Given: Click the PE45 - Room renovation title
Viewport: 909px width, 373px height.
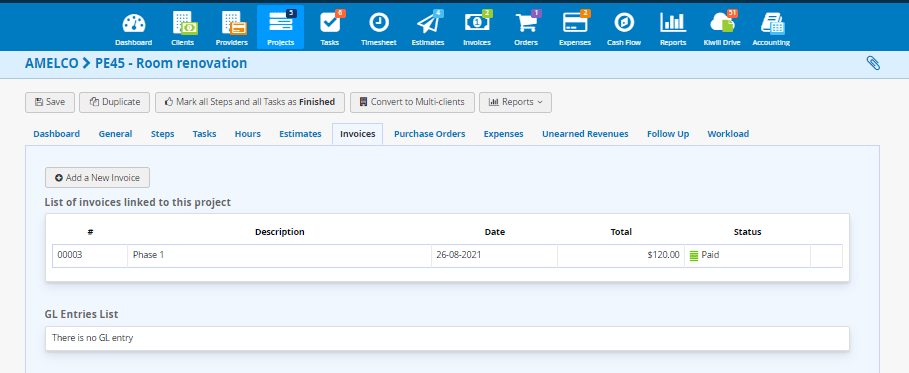Looking at the screenshot, I should pos(171,63).
